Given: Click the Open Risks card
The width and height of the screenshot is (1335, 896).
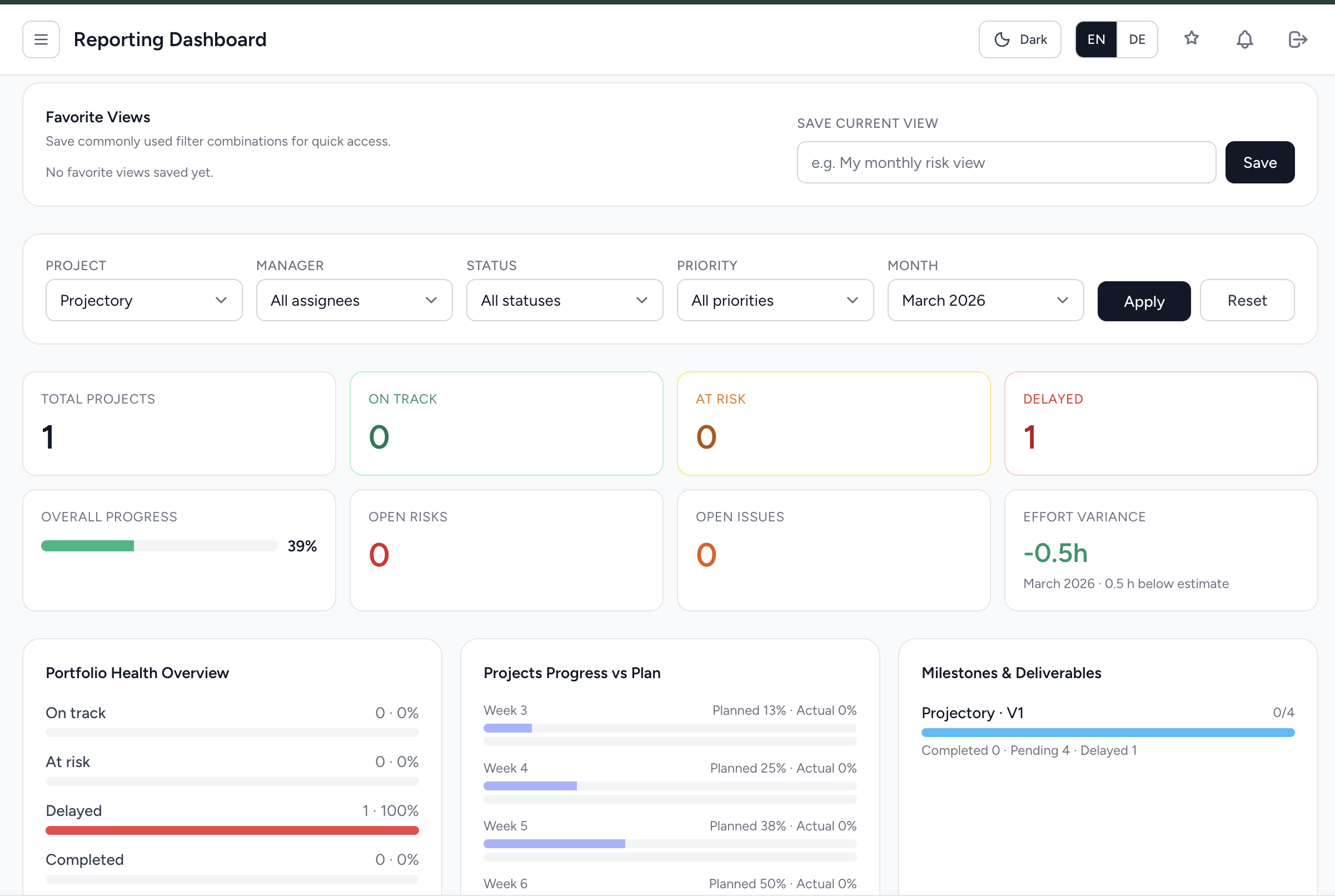Looking at the screenshot, I should click(506, 550).
